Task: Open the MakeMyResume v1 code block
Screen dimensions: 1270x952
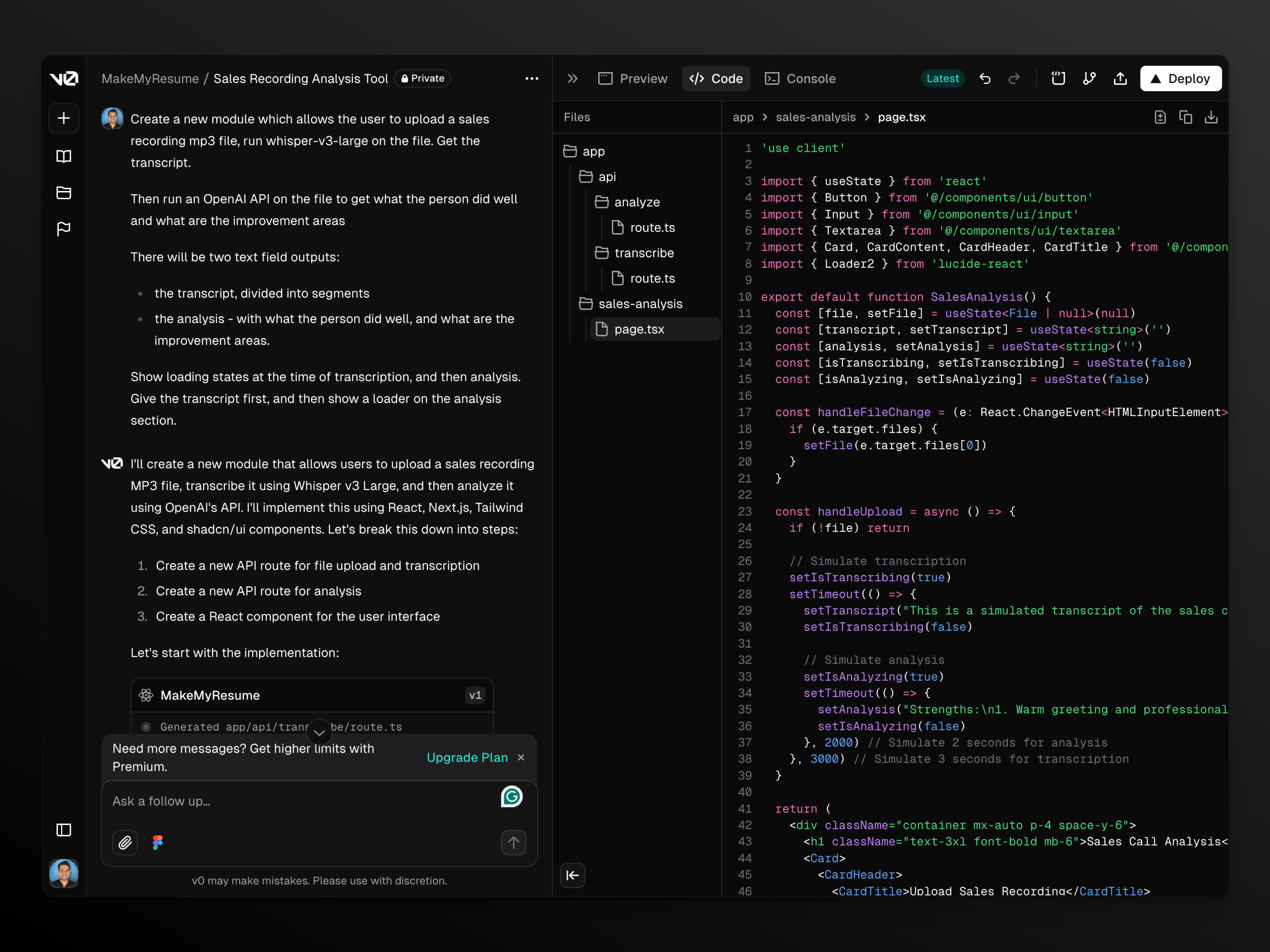Action: pyautogui.click(x=312, y=695)
